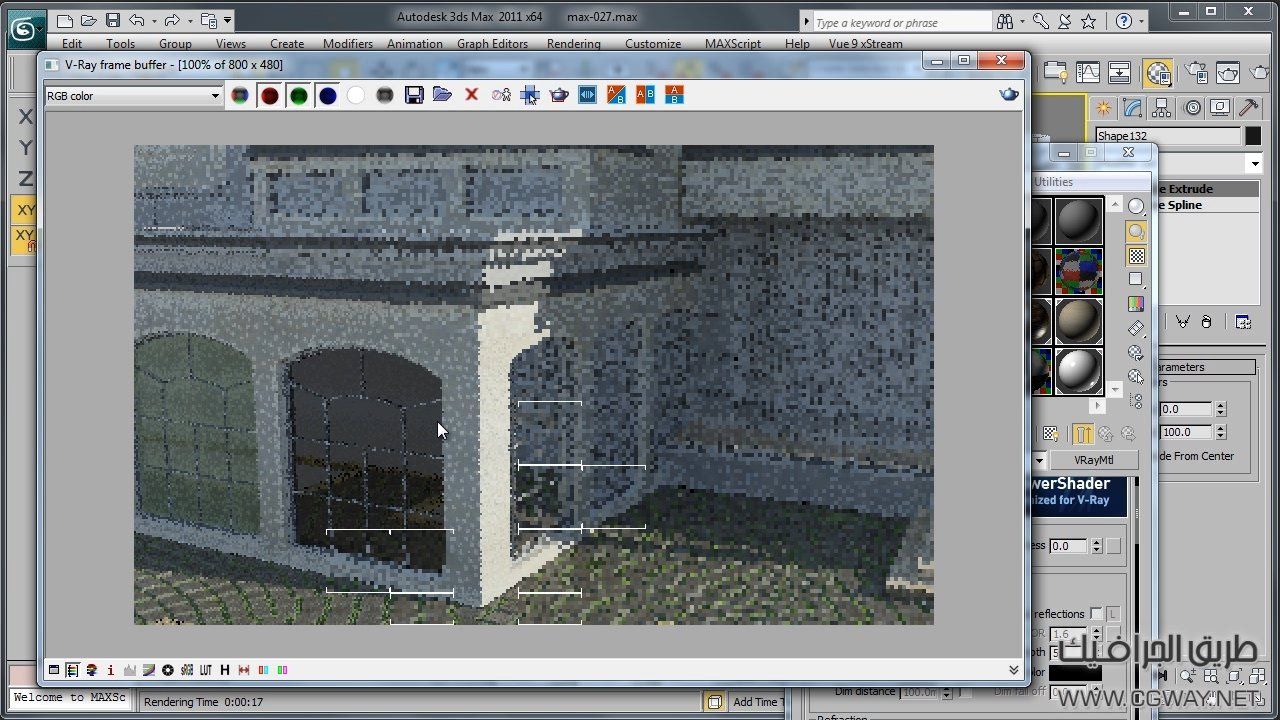Viewport: 1280px width, 720px height.
Task: Open the Graph Editors menu
Action: click(492, 44)
